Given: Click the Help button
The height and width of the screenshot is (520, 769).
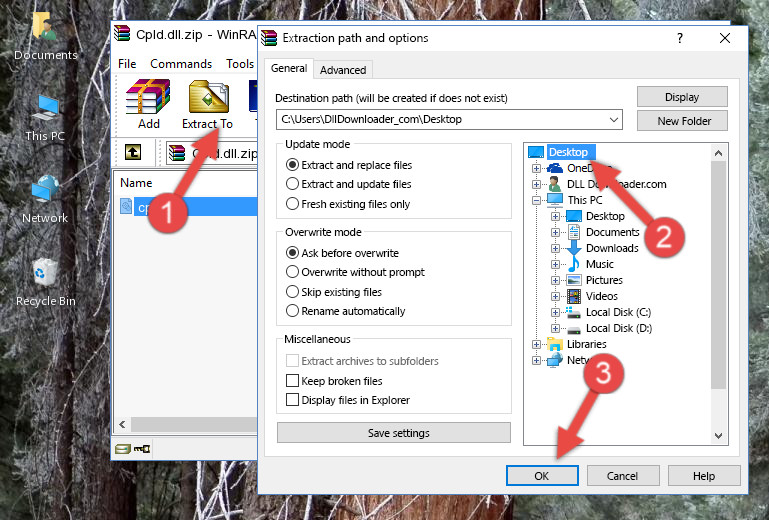Looking at the screenshot, I should pyautogui.click(x=704, y=476).
